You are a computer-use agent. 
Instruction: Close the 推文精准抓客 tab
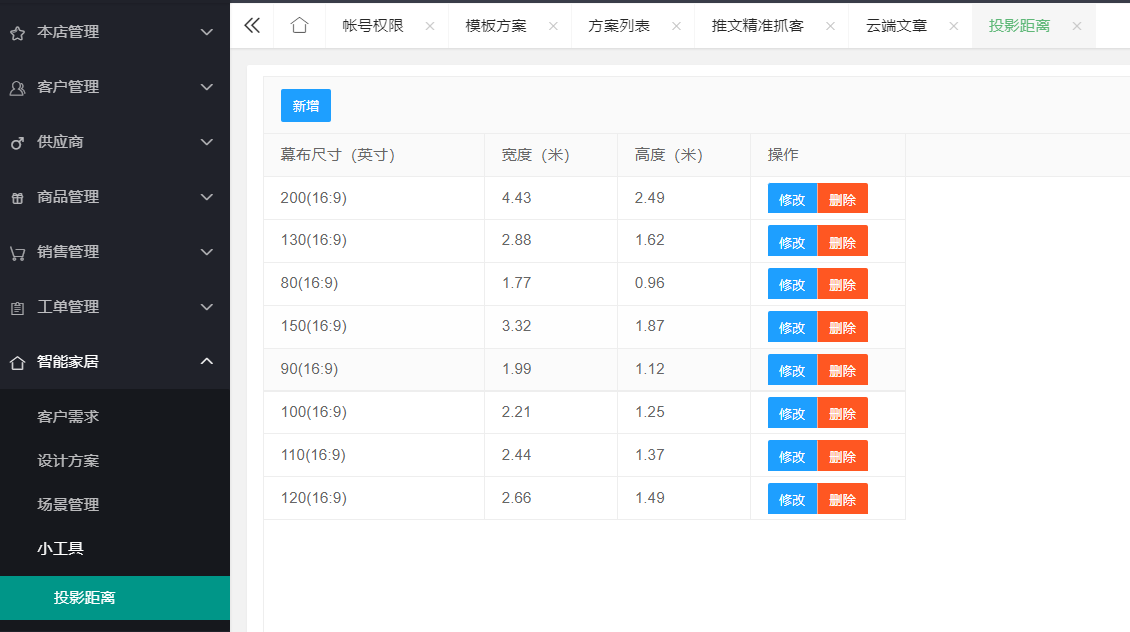(830, 26)
